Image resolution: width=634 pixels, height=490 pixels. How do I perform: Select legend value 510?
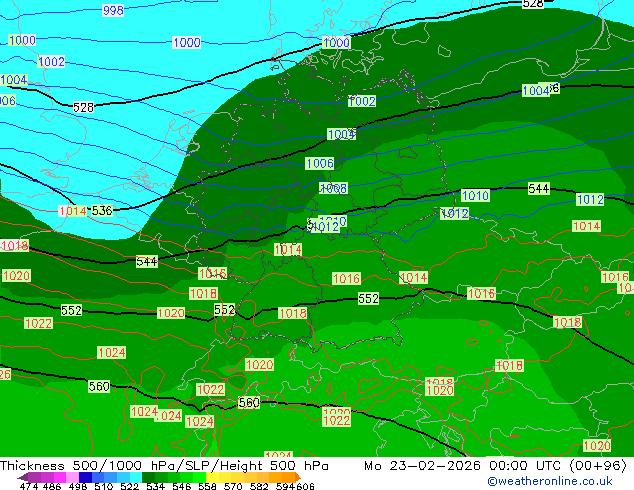[x=103, y=486]
